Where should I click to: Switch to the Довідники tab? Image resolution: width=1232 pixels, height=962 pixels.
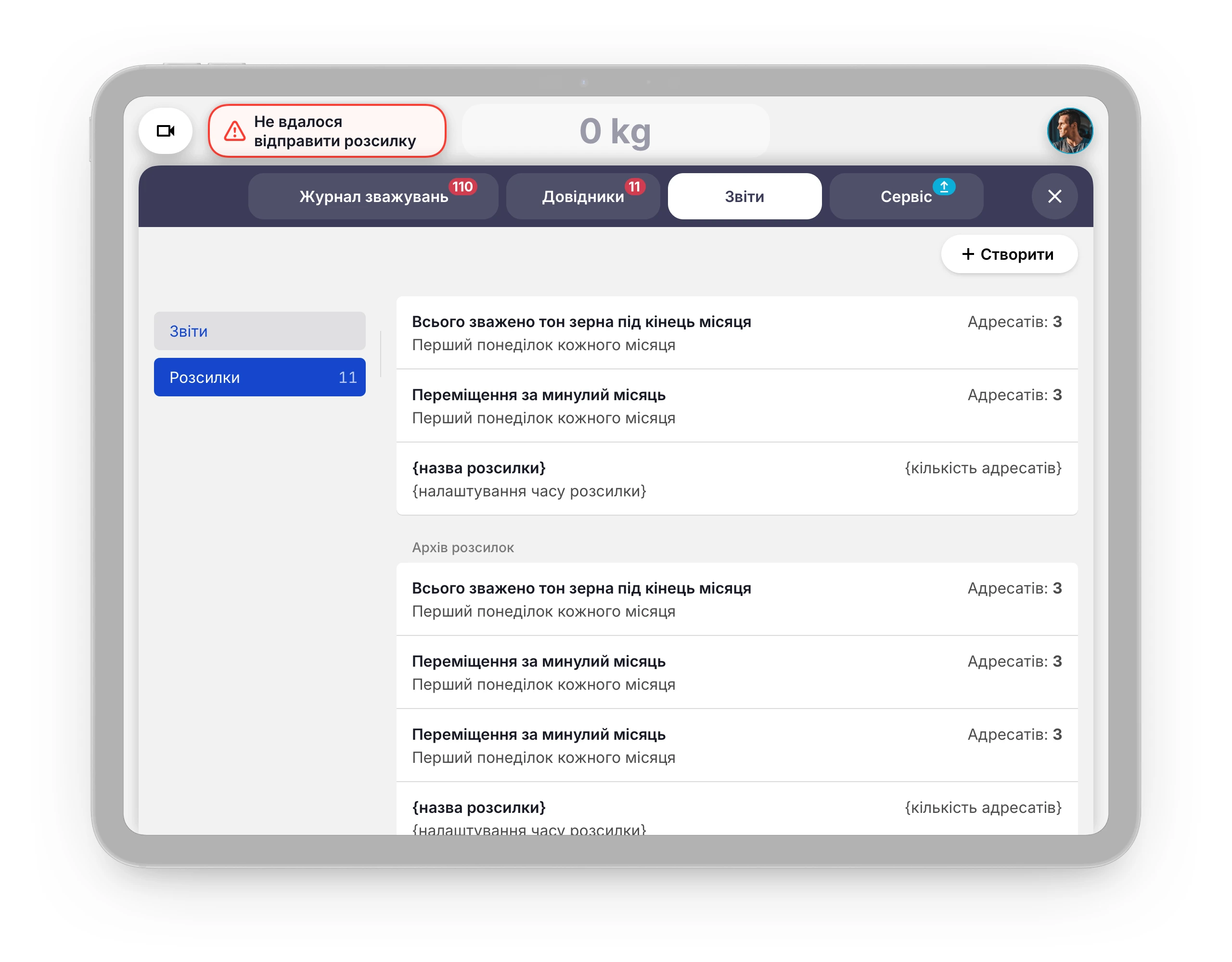click(583, 197)
